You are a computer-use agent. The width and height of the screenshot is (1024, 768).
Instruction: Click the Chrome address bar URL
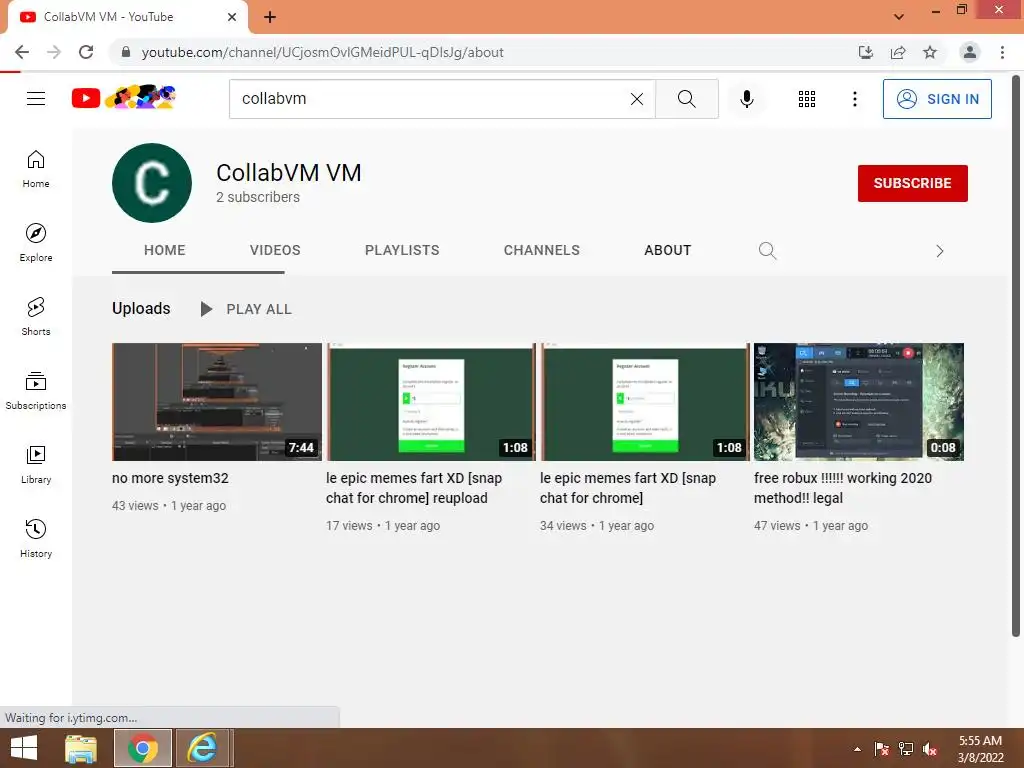coord(323,52)
